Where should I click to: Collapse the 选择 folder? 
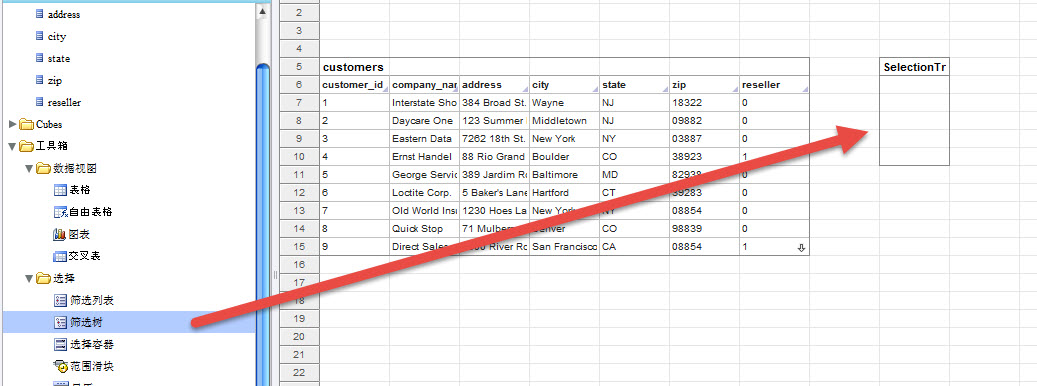pos(29,278)
